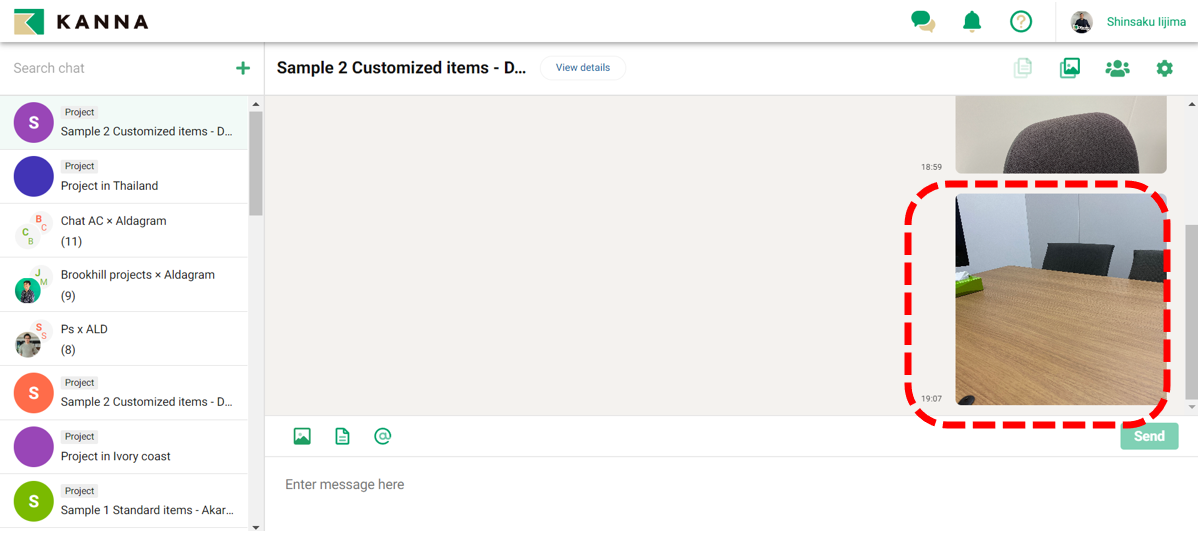This screenshot has width=1199, height=540.
Task: Open chat settings gear icon
Action: pyautogui.click(x=1164, y=68)
